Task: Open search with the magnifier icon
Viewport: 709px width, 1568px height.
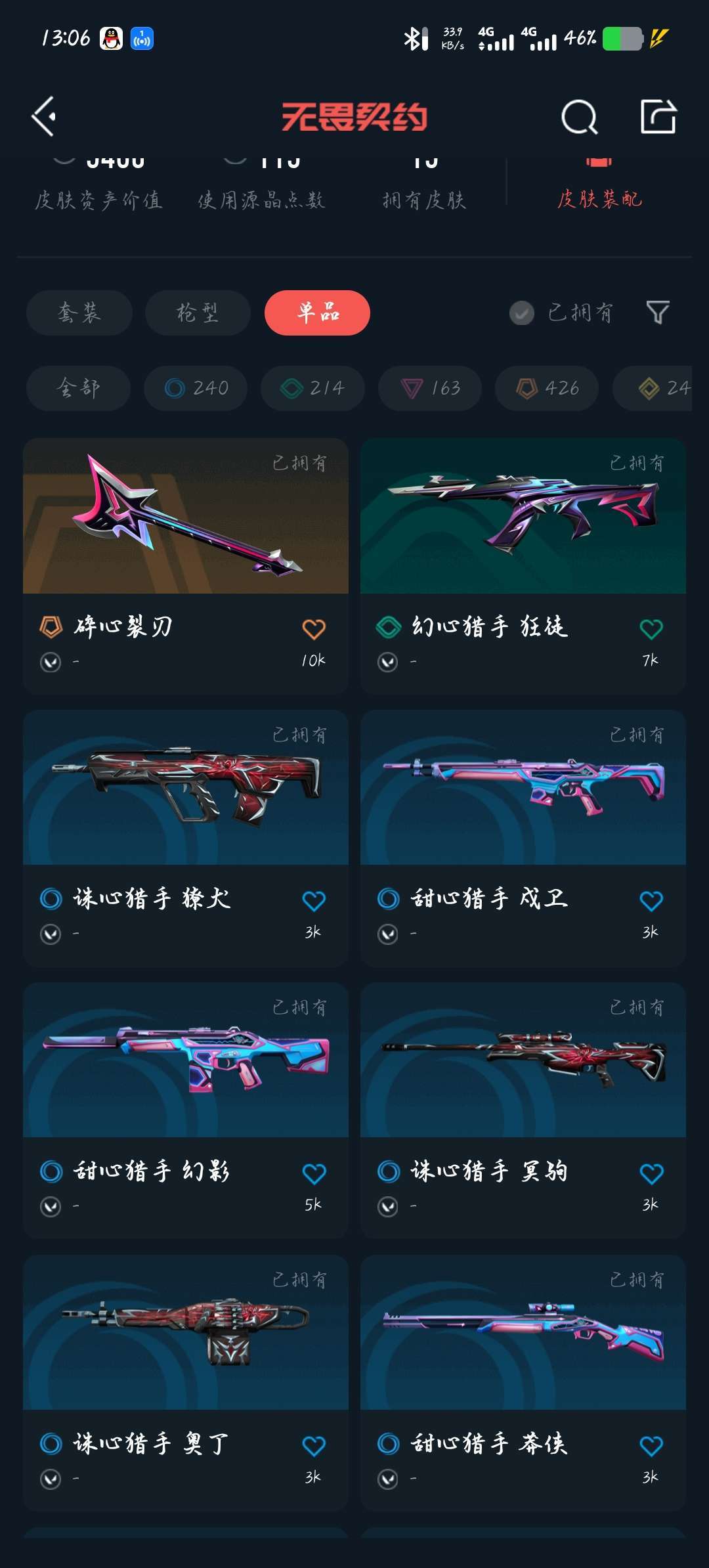Action: [580, 118]
